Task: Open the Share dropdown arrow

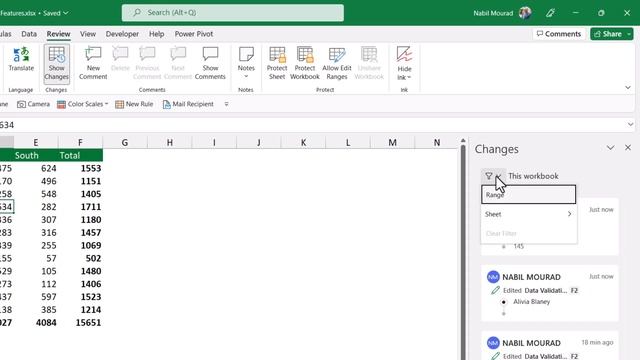Action: pyautogui.click(x=629, y=34)
